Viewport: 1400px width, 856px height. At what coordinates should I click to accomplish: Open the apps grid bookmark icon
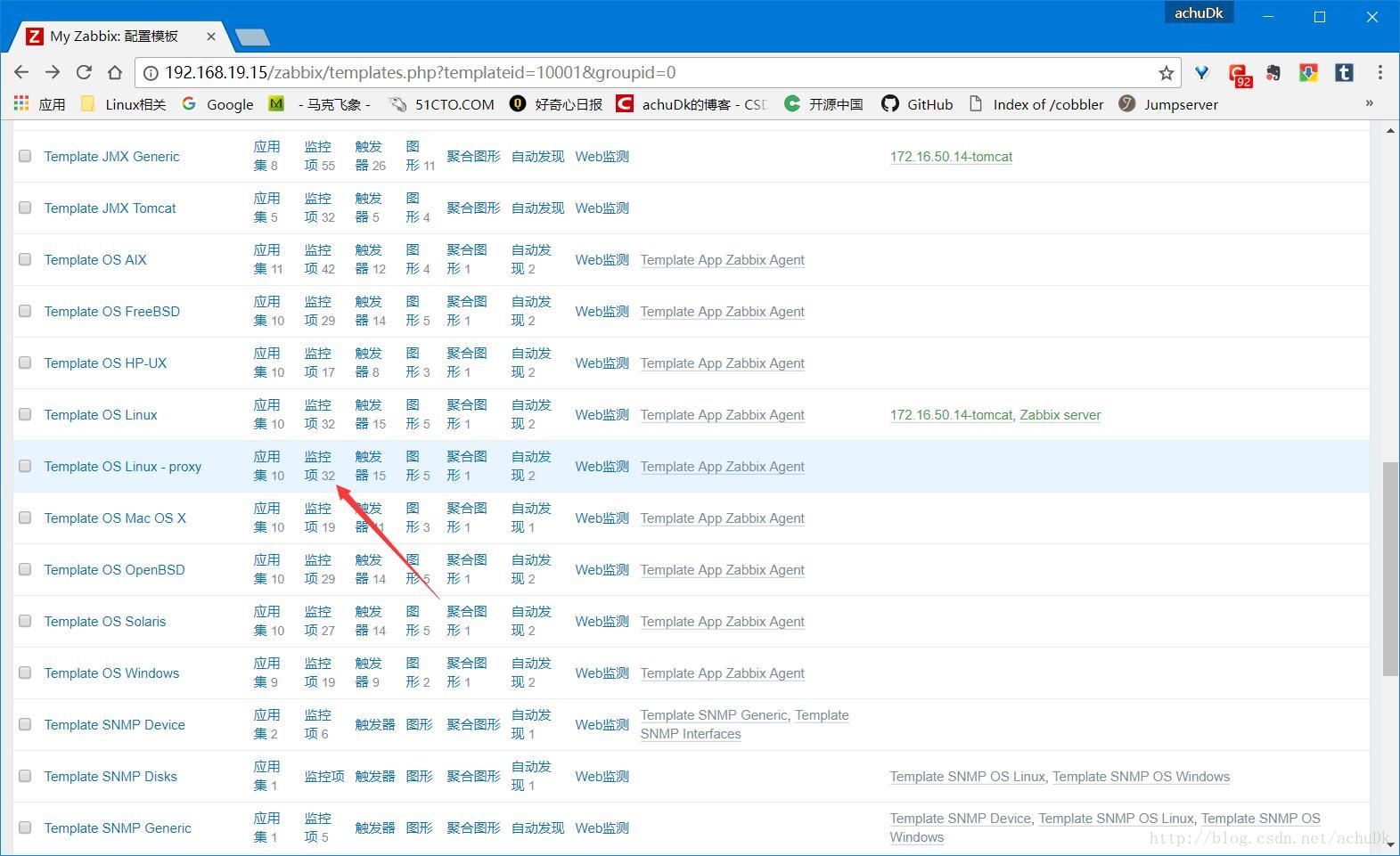tap(21, 104)
